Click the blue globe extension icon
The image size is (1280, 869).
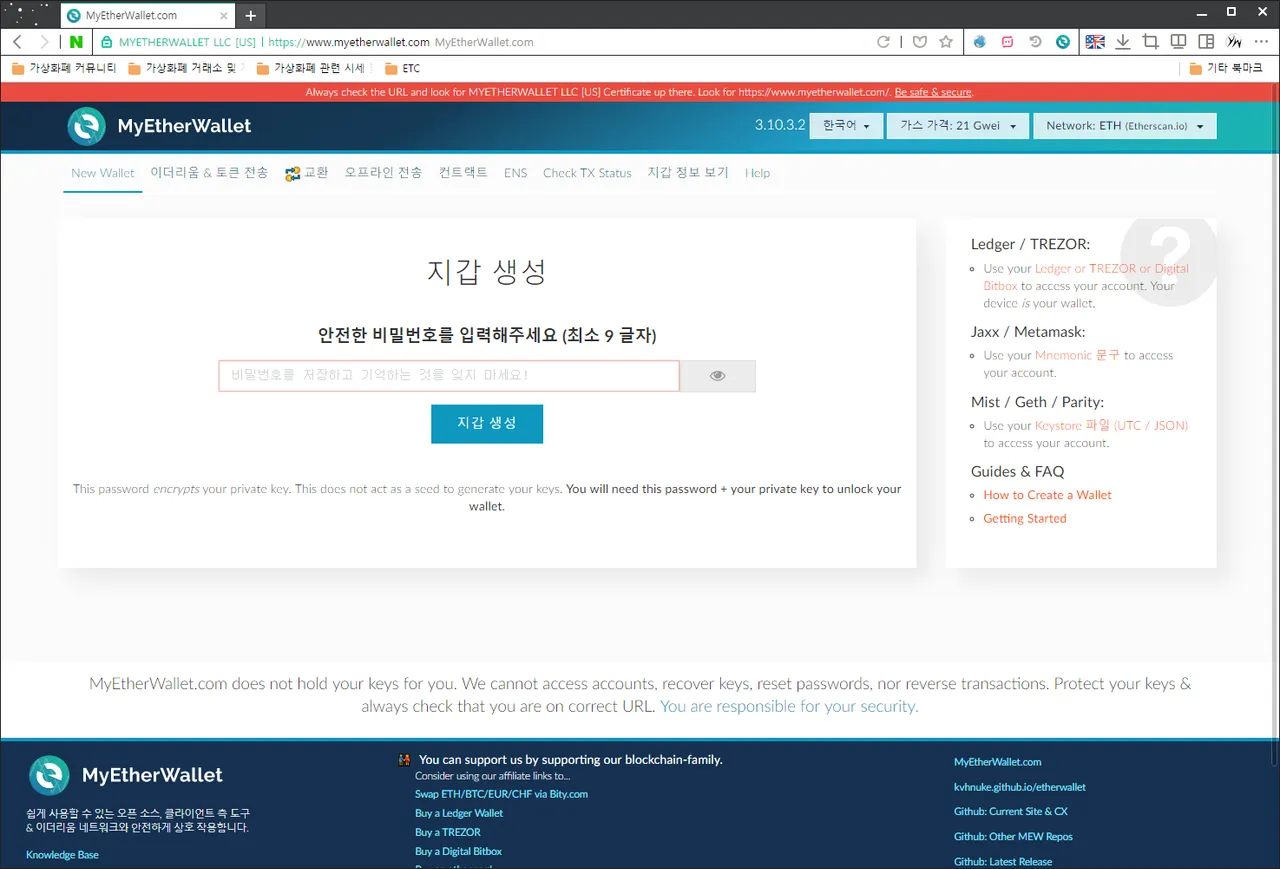click(x=979, y=42)
